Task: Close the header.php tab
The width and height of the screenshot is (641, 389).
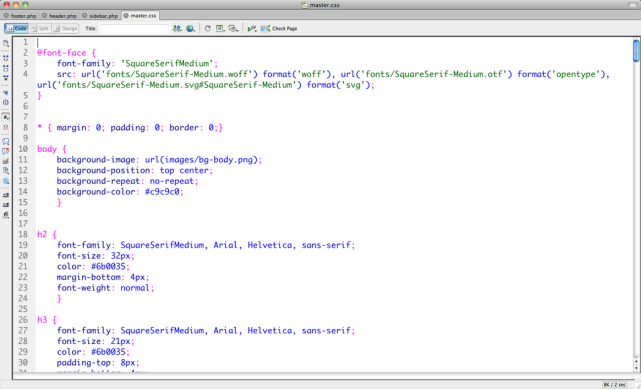Action: [45, 16]
